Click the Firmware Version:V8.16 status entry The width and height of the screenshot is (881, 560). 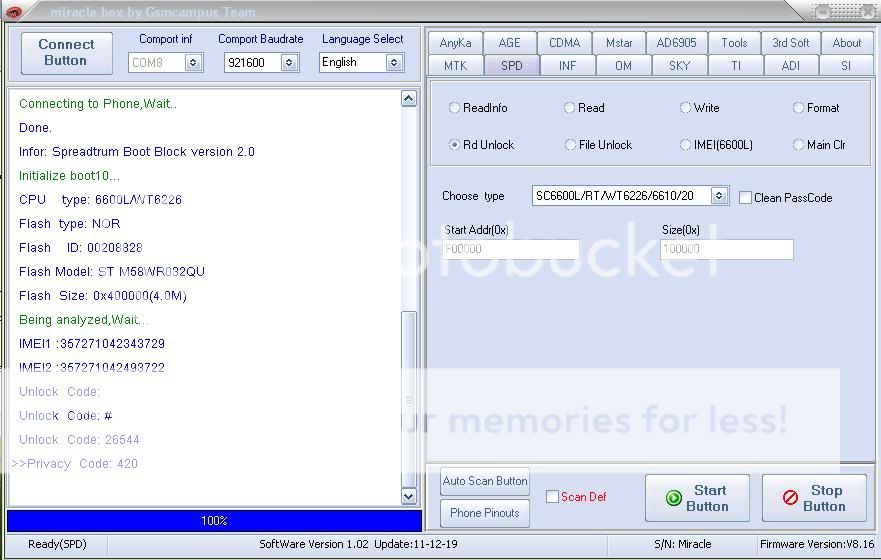817,544
